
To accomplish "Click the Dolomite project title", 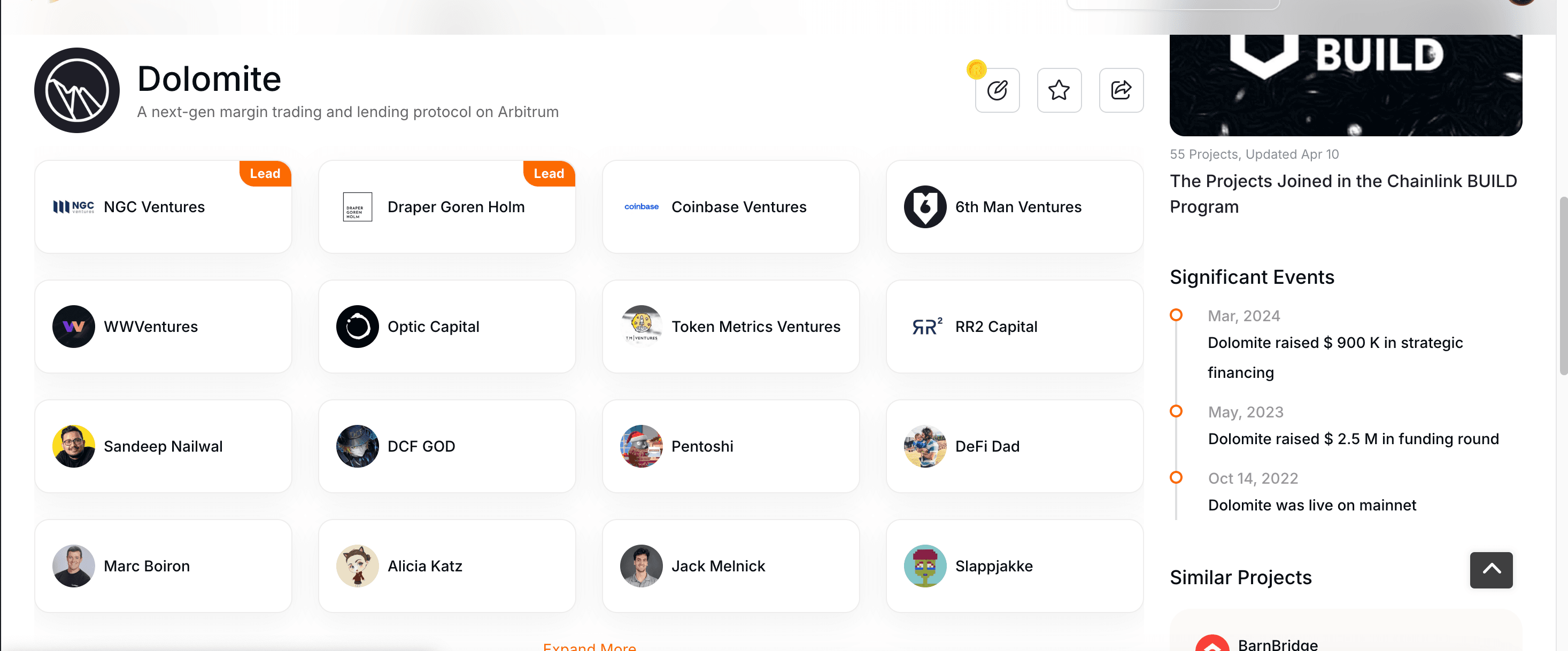I will 209,79.
